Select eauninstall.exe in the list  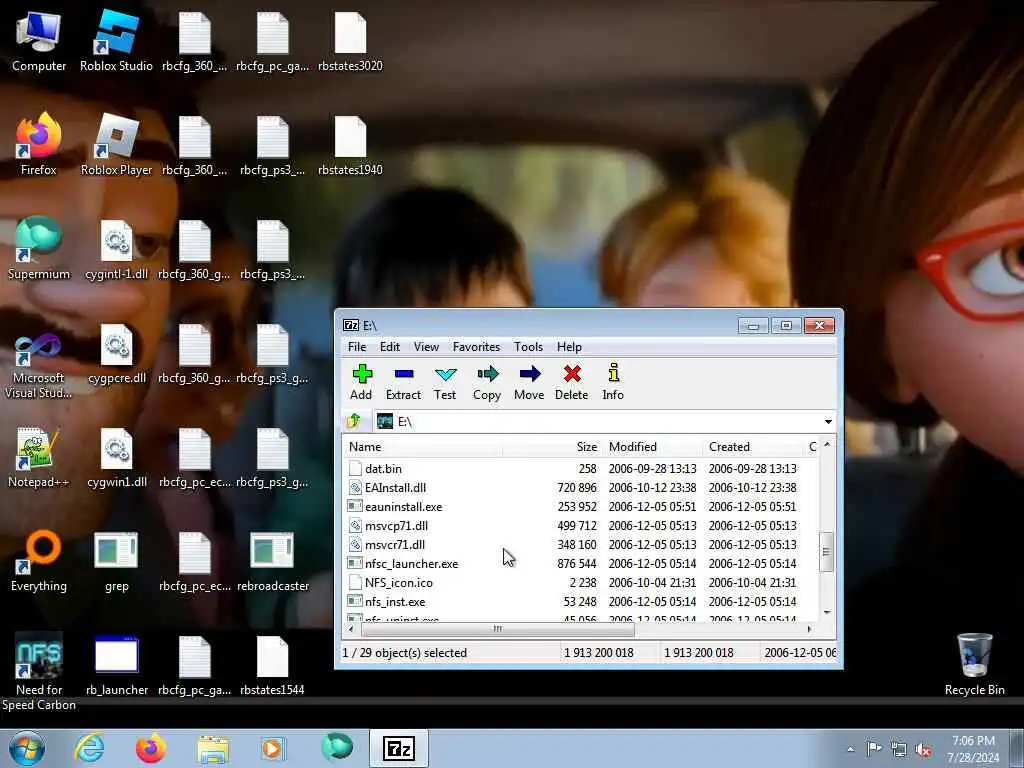click(581, 507)
